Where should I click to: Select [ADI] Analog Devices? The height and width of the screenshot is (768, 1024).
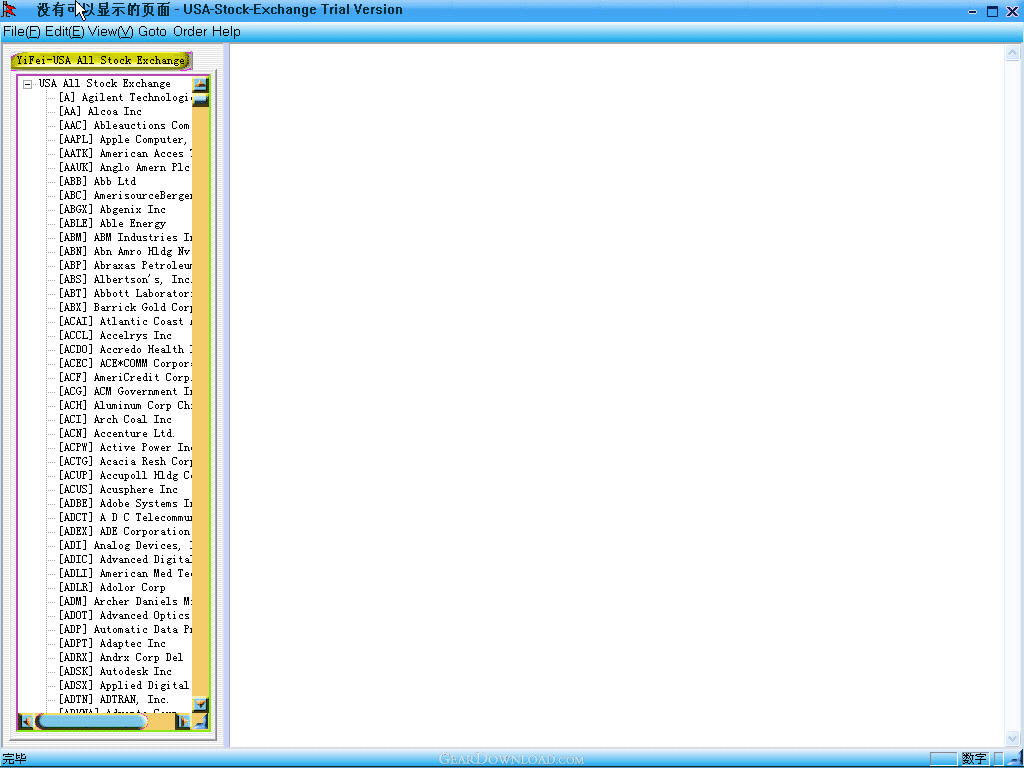pos(125,545)
